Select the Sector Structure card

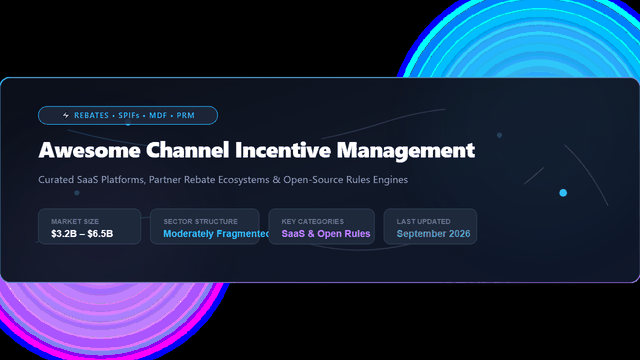point(204,227)
